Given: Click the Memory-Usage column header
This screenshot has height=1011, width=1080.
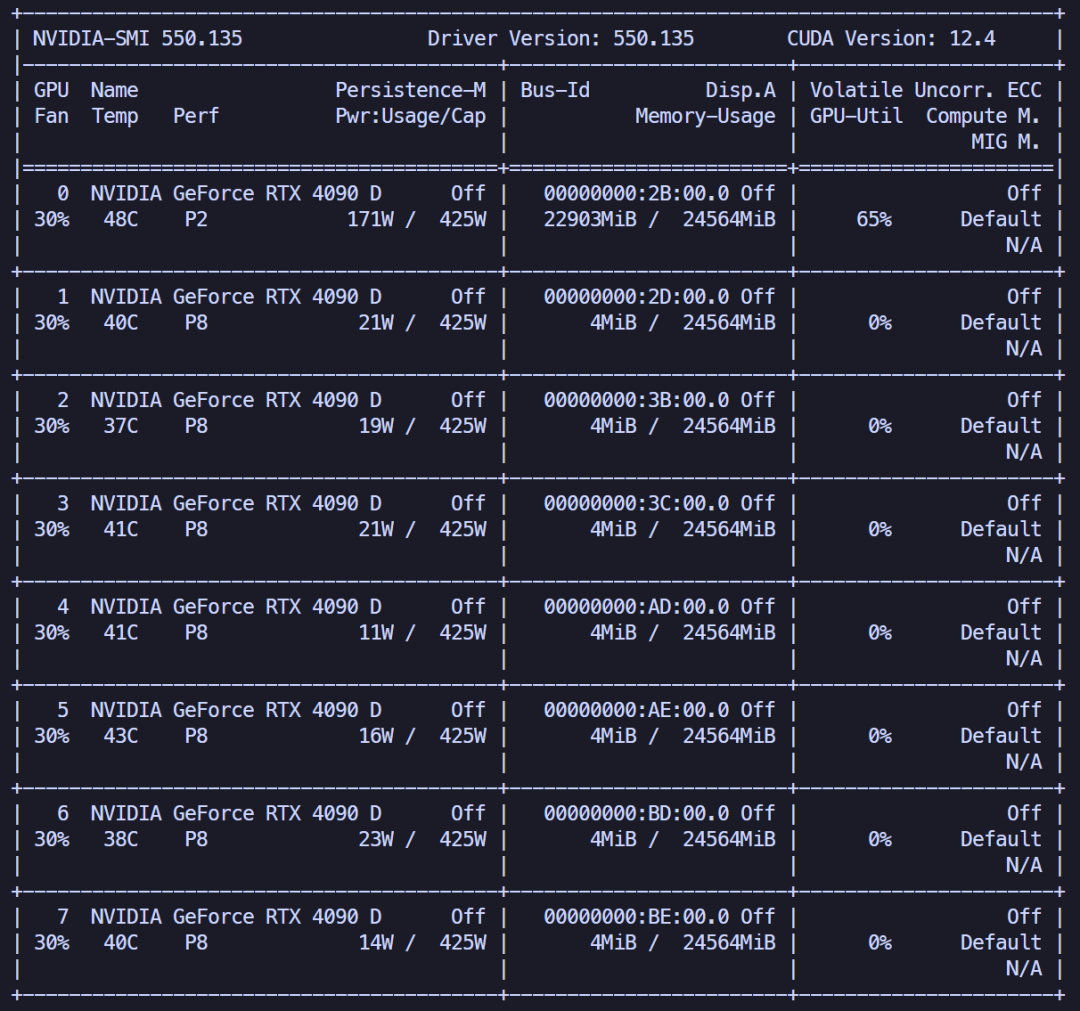Looking at the screenshot, I should click(x=705, y=116).
